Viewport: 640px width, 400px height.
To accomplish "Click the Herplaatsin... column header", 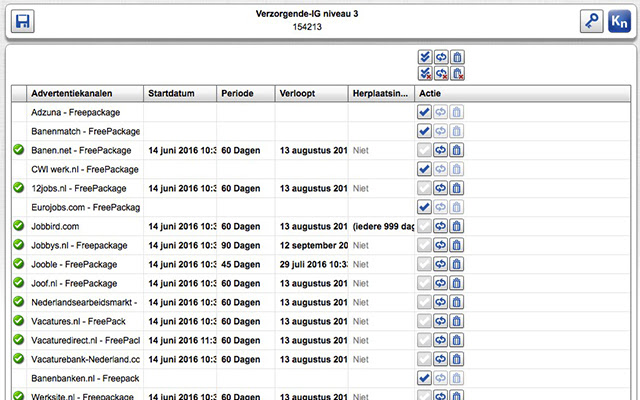I will (x=381, y=93).
